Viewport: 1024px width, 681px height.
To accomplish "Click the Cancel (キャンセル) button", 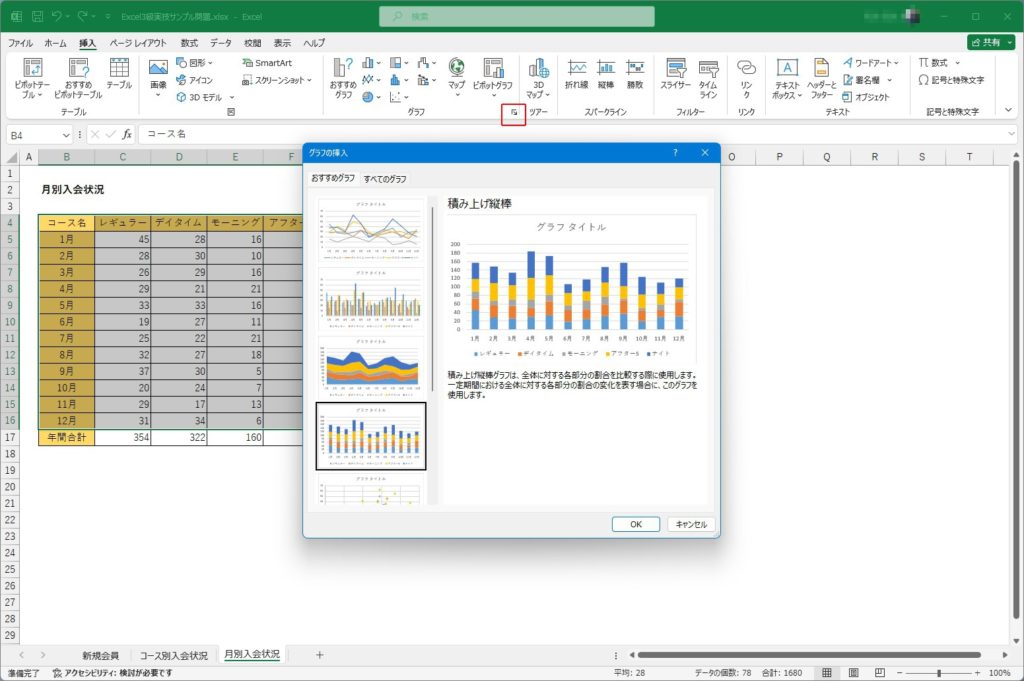I will pos(690,524).
